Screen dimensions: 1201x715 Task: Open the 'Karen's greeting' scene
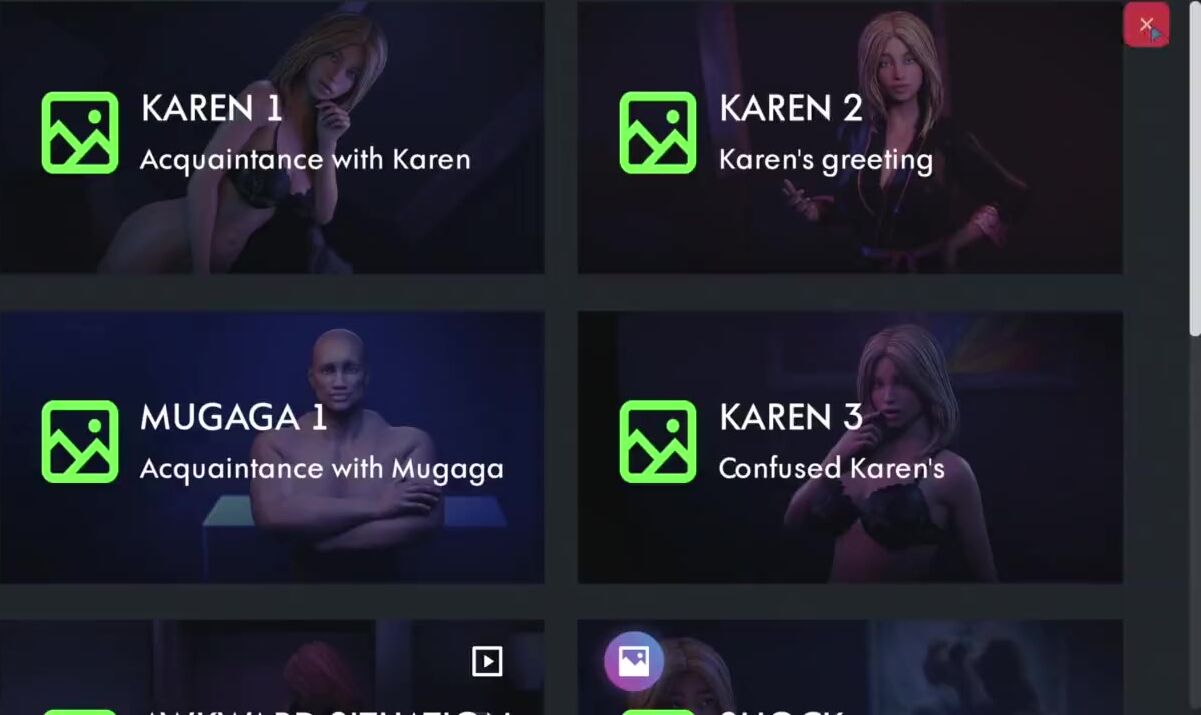point(826,161)
